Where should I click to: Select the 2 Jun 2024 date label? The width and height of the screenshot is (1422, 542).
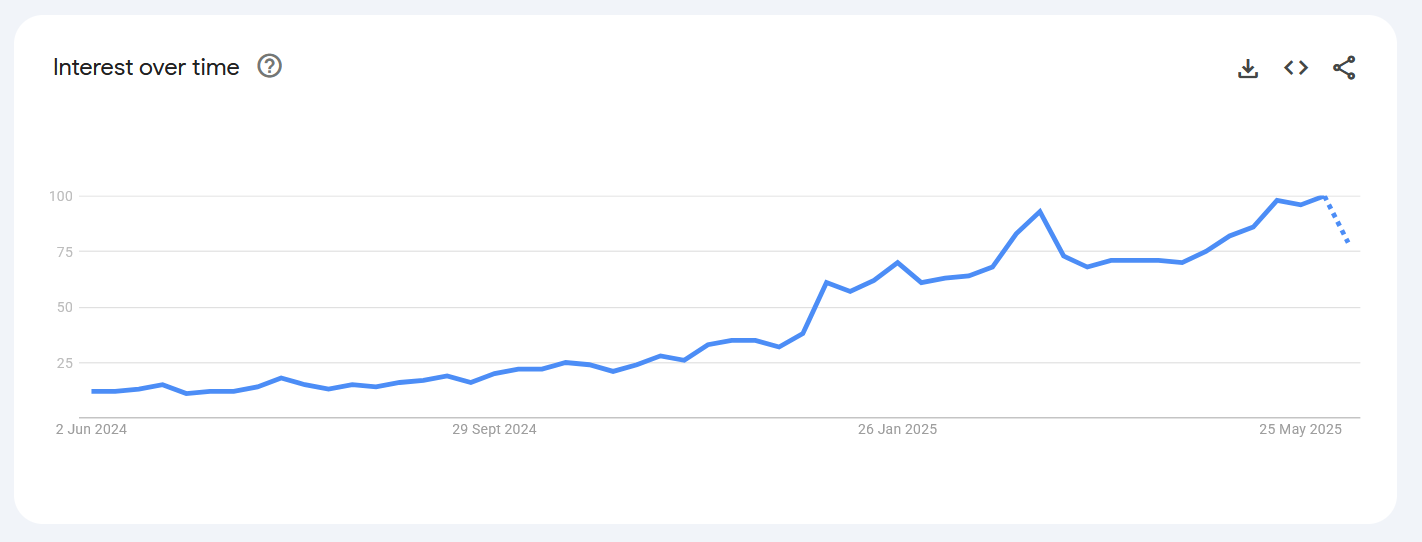tap(91, 430)
